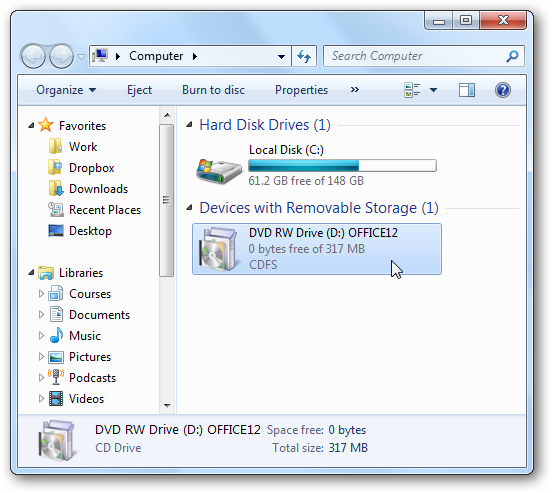Click the Help question mark icon

503,90
